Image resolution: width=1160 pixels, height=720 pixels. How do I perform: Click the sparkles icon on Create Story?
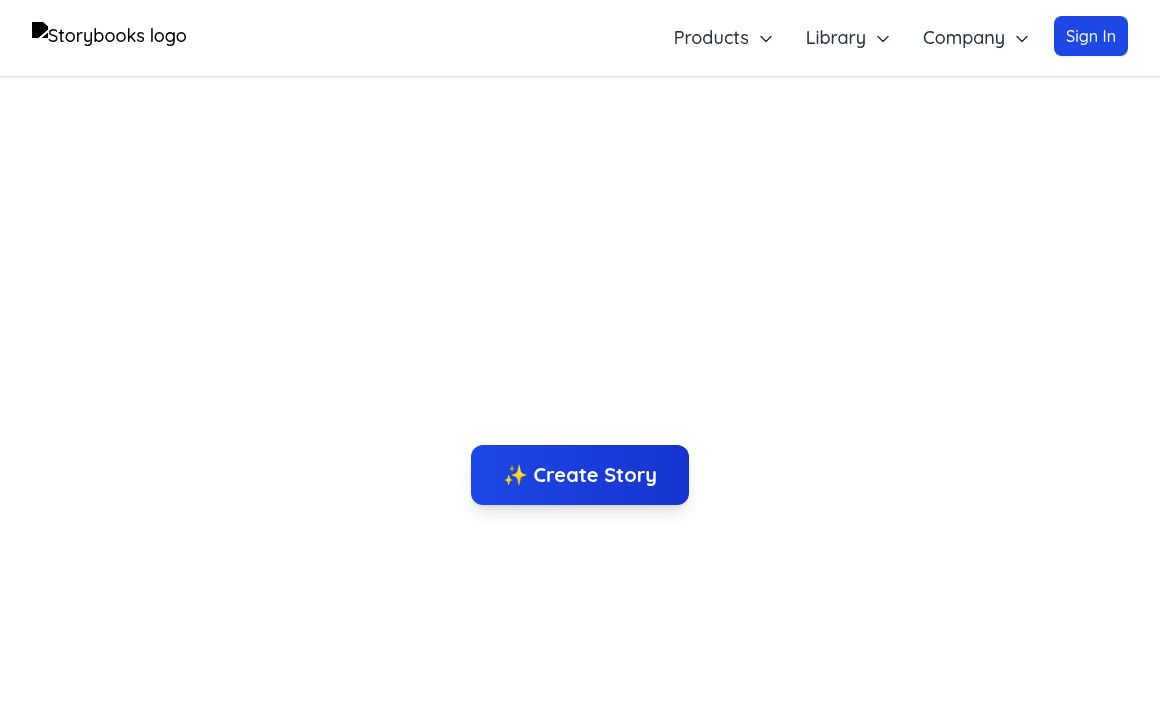pyautogui.click(x=515, y=475)
